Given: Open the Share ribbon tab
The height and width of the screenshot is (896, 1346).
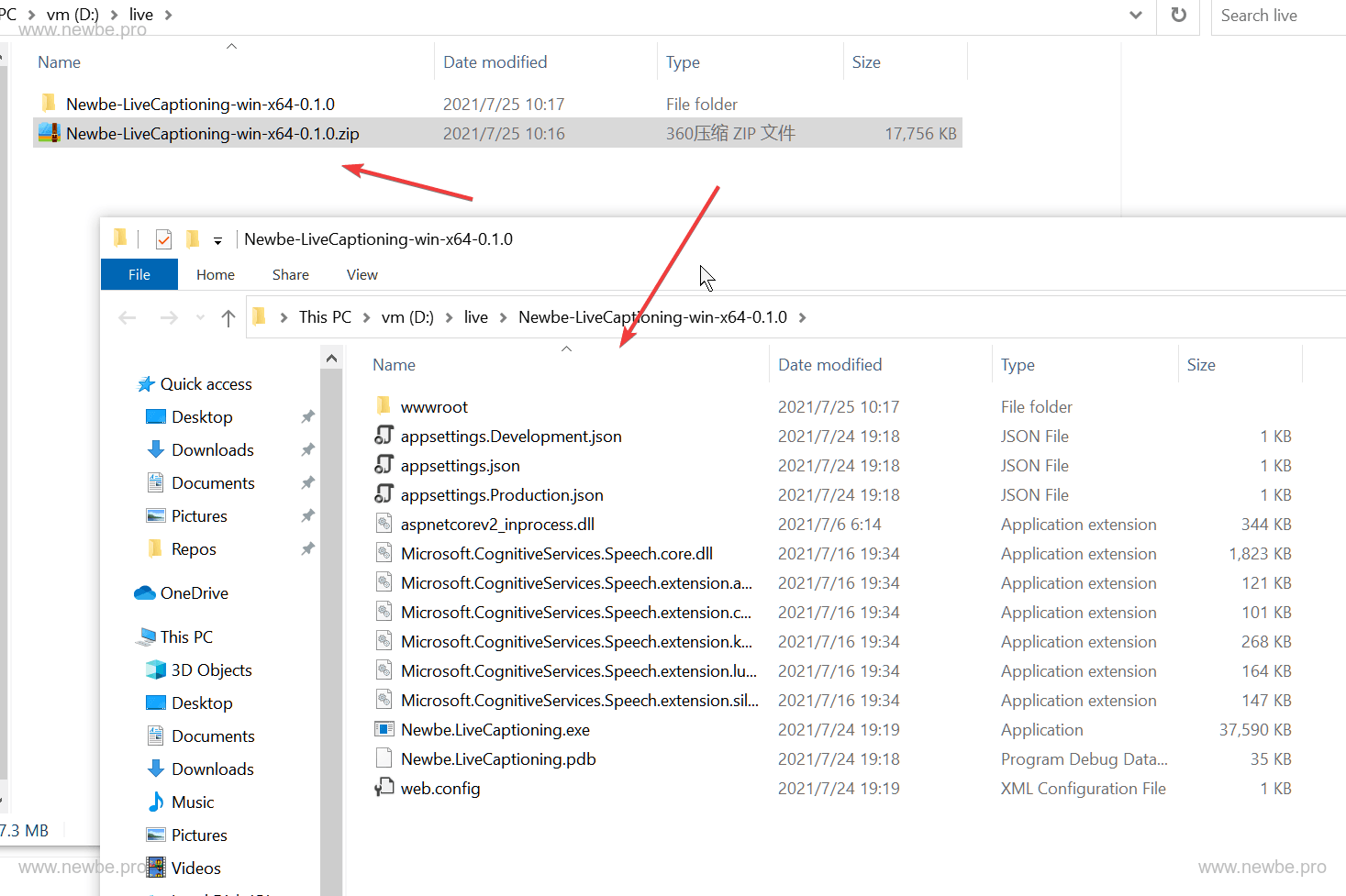Looking at the screenshot, I should 290,275.
